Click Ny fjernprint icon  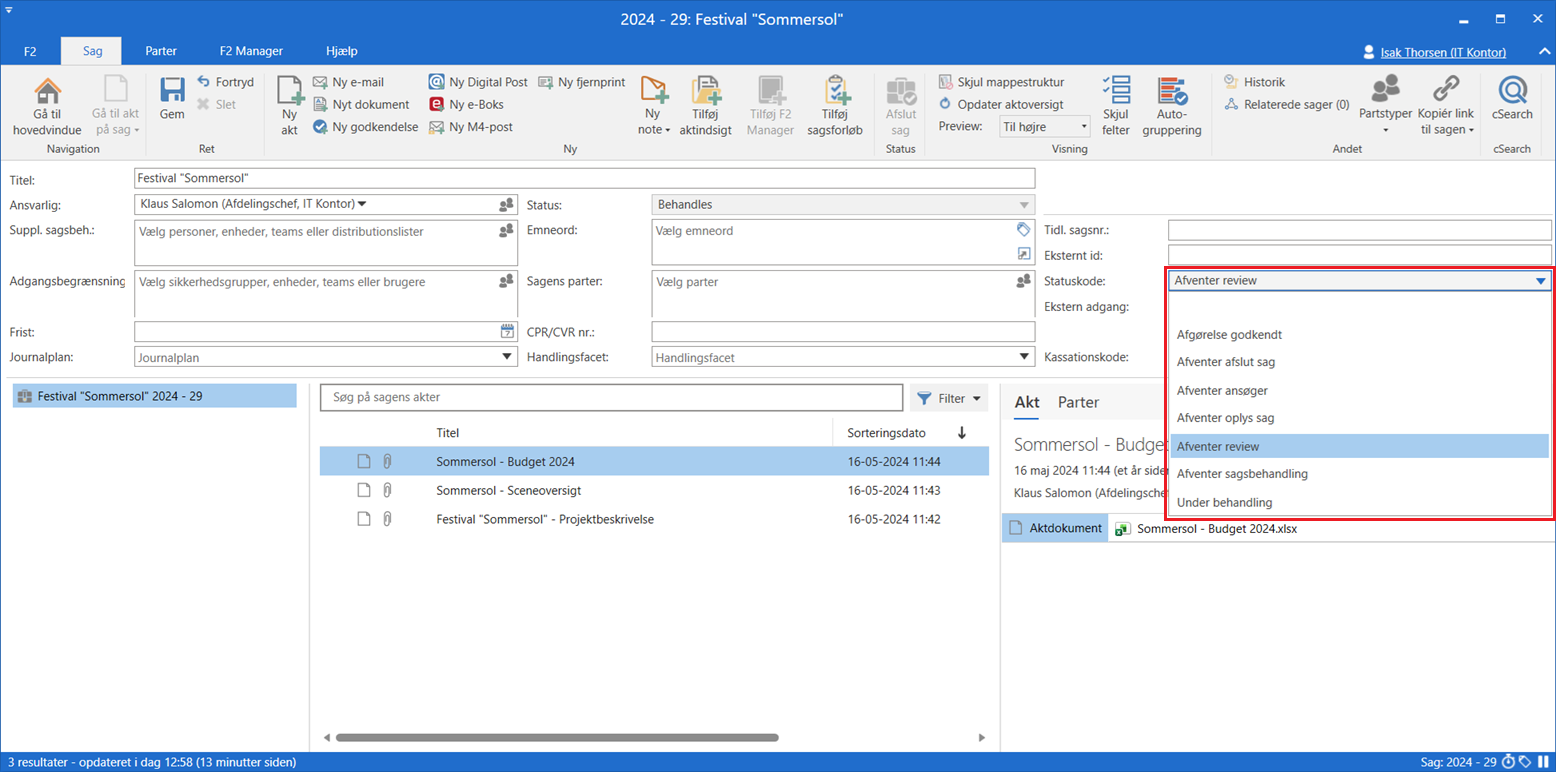546,82
